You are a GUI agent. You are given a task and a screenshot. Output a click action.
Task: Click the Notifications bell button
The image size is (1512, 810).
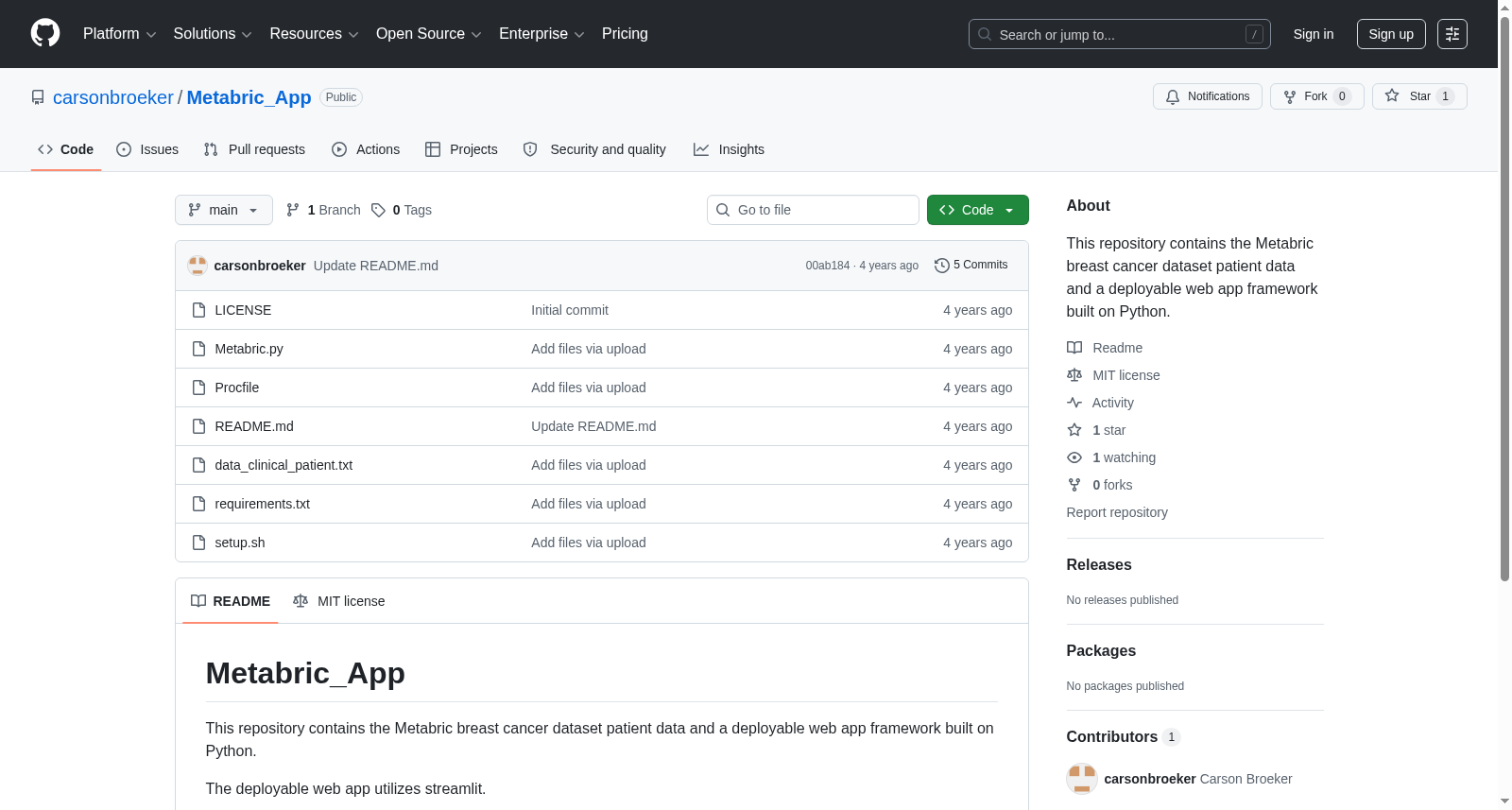pos(1207,96)
